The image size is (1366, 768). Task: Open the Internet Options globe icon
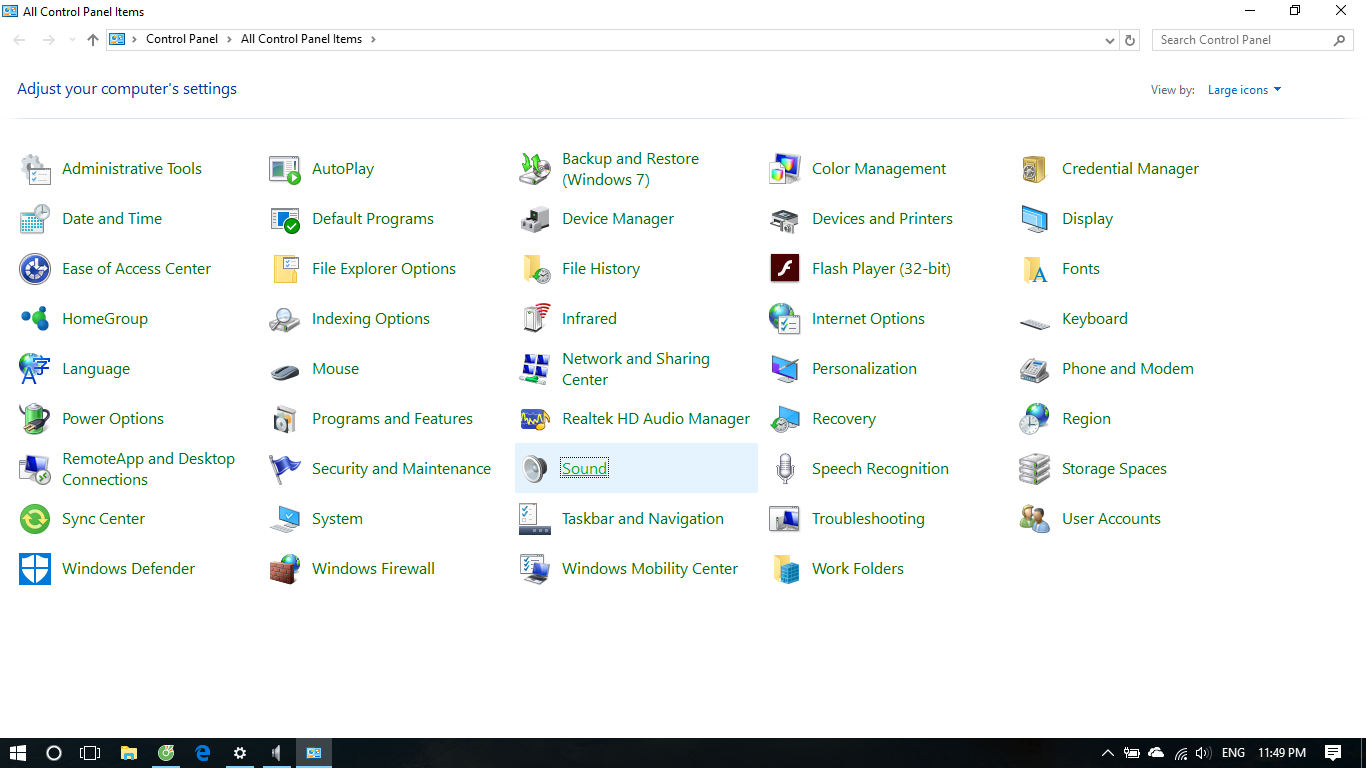coord(785,319)
